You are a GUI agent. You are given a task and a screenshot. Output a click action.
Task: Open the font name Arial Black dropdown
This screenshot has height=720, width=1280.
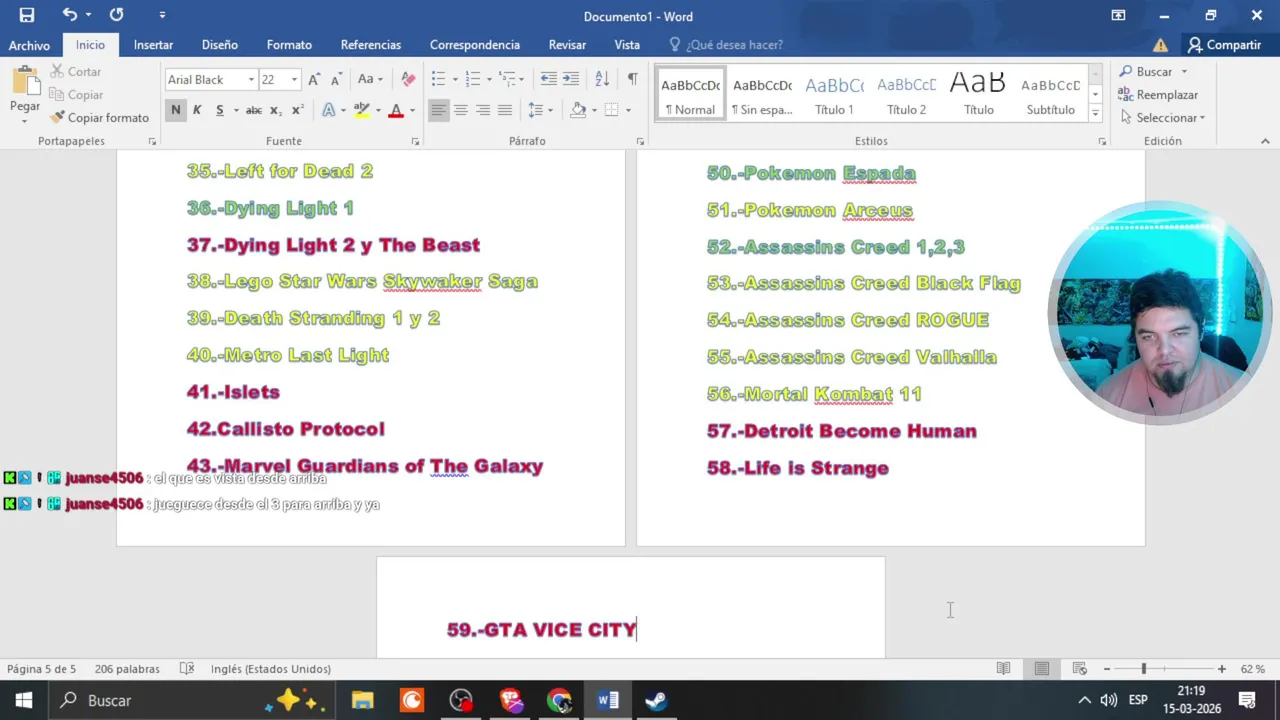(x=251, y=79)
